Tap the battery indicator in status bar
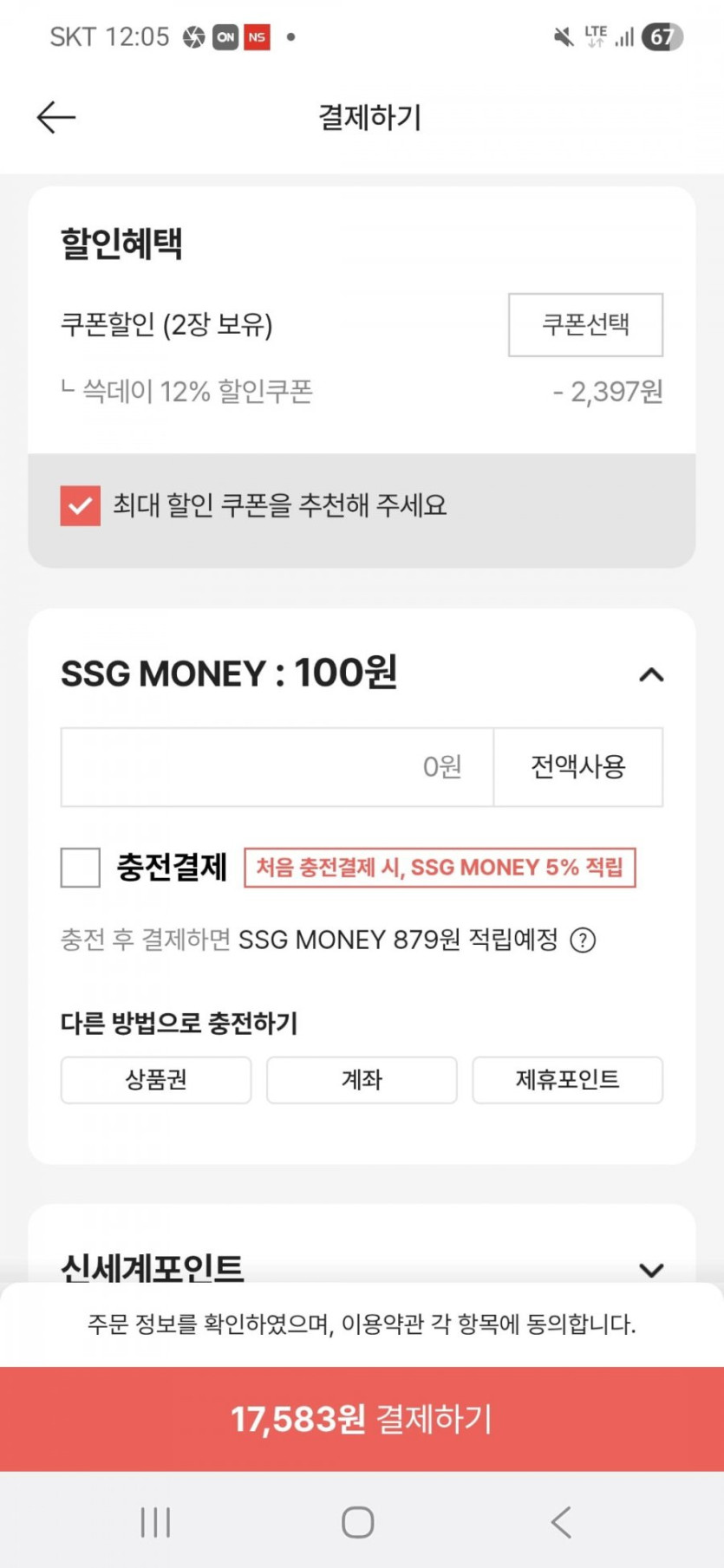The image size is (724, 1568). (x=662, y=37)
